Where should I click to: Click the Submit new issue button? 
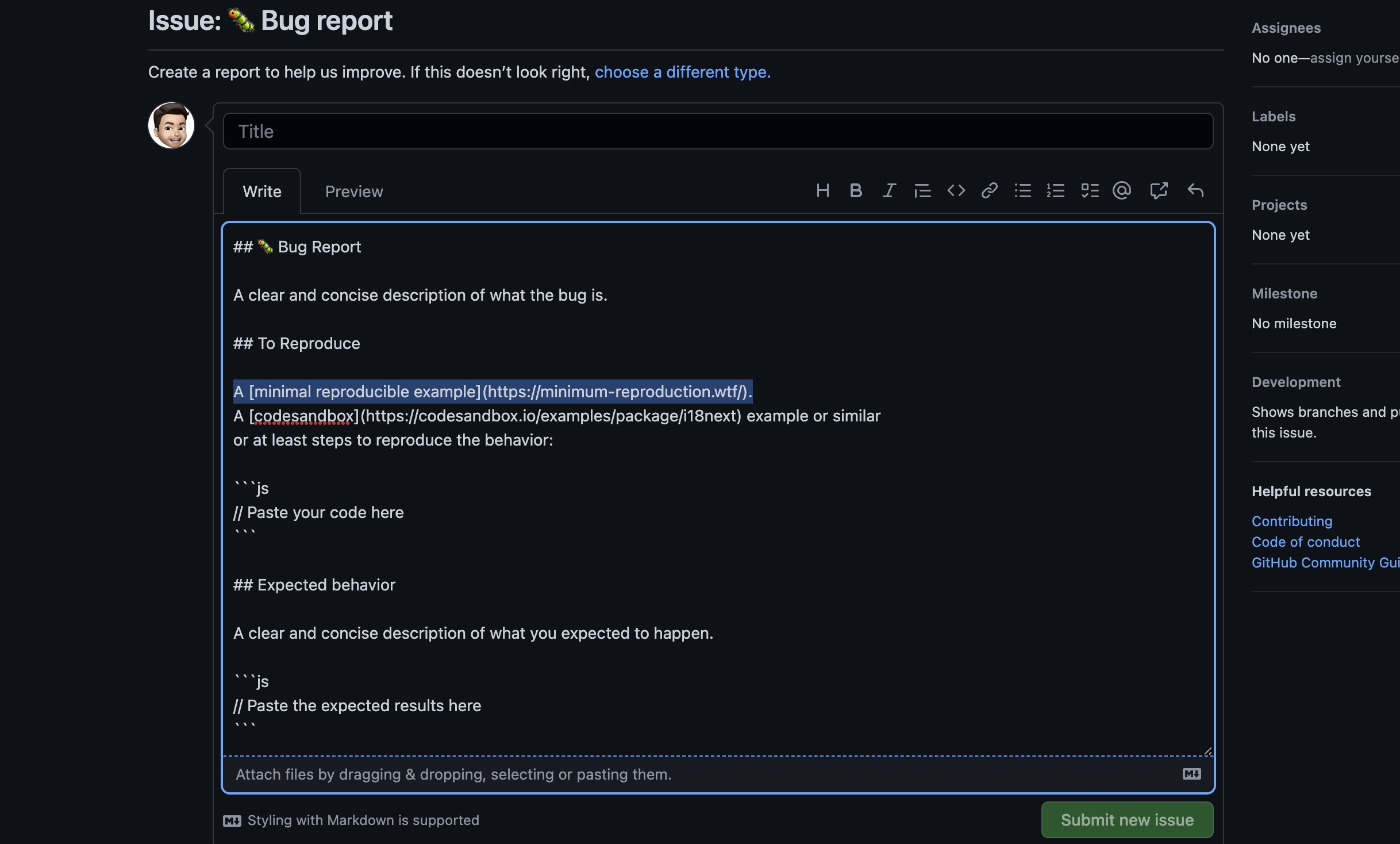pos(1127,820)
